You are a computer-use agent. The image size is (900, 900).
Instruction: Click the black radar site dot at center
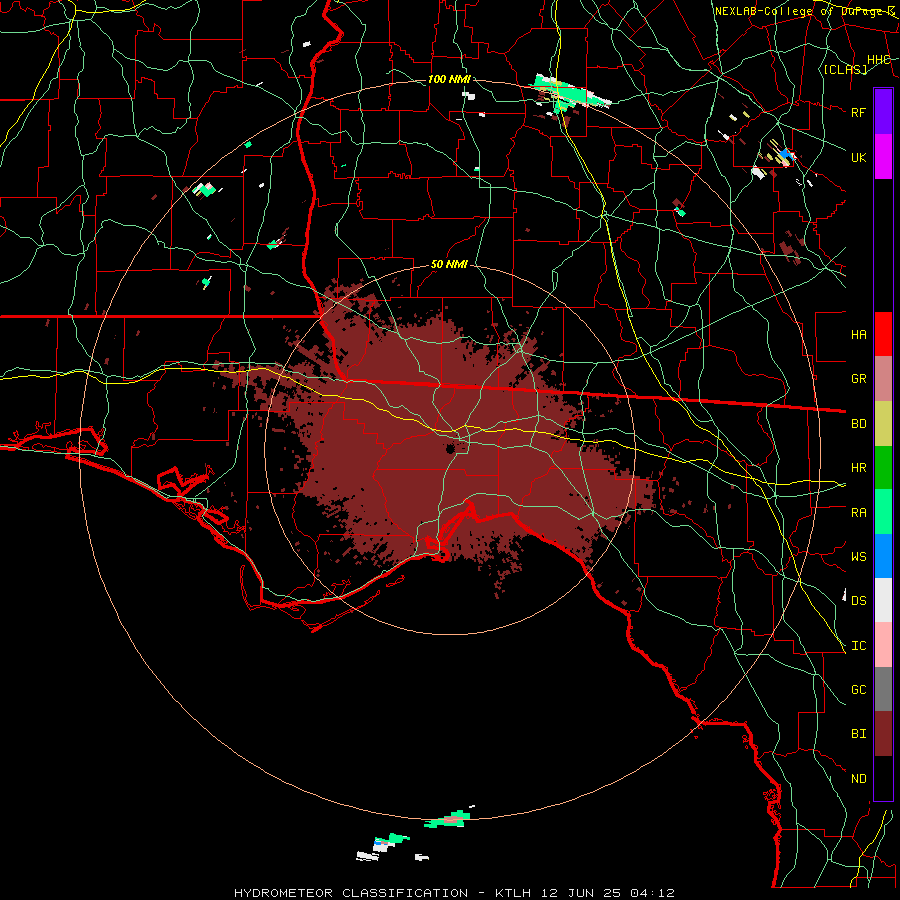[451, 448]
